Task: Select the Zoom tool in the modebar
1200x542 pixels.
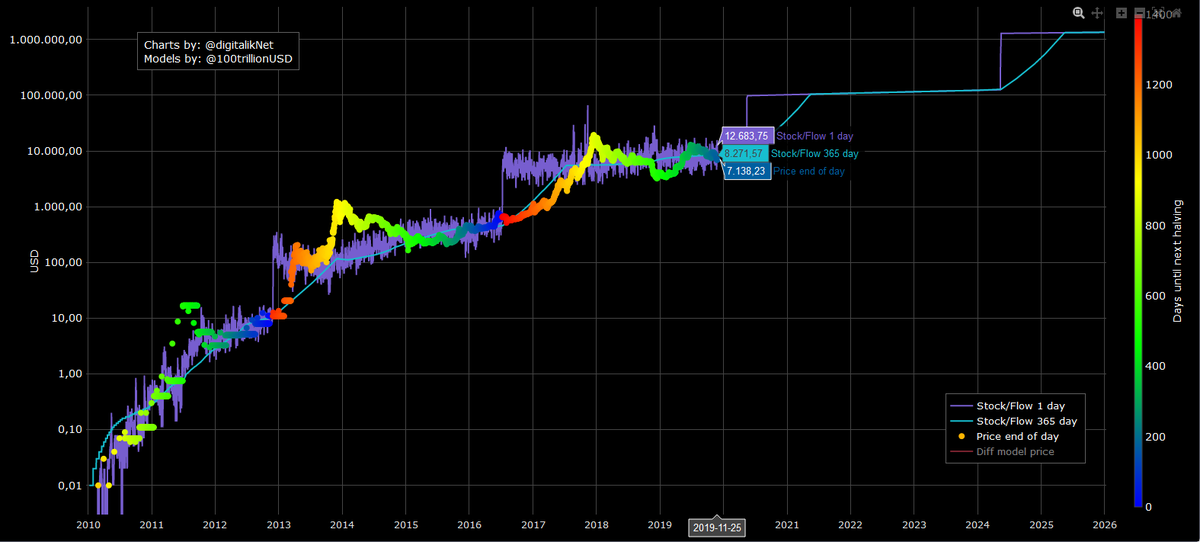Action: (x=1078, y=13)
